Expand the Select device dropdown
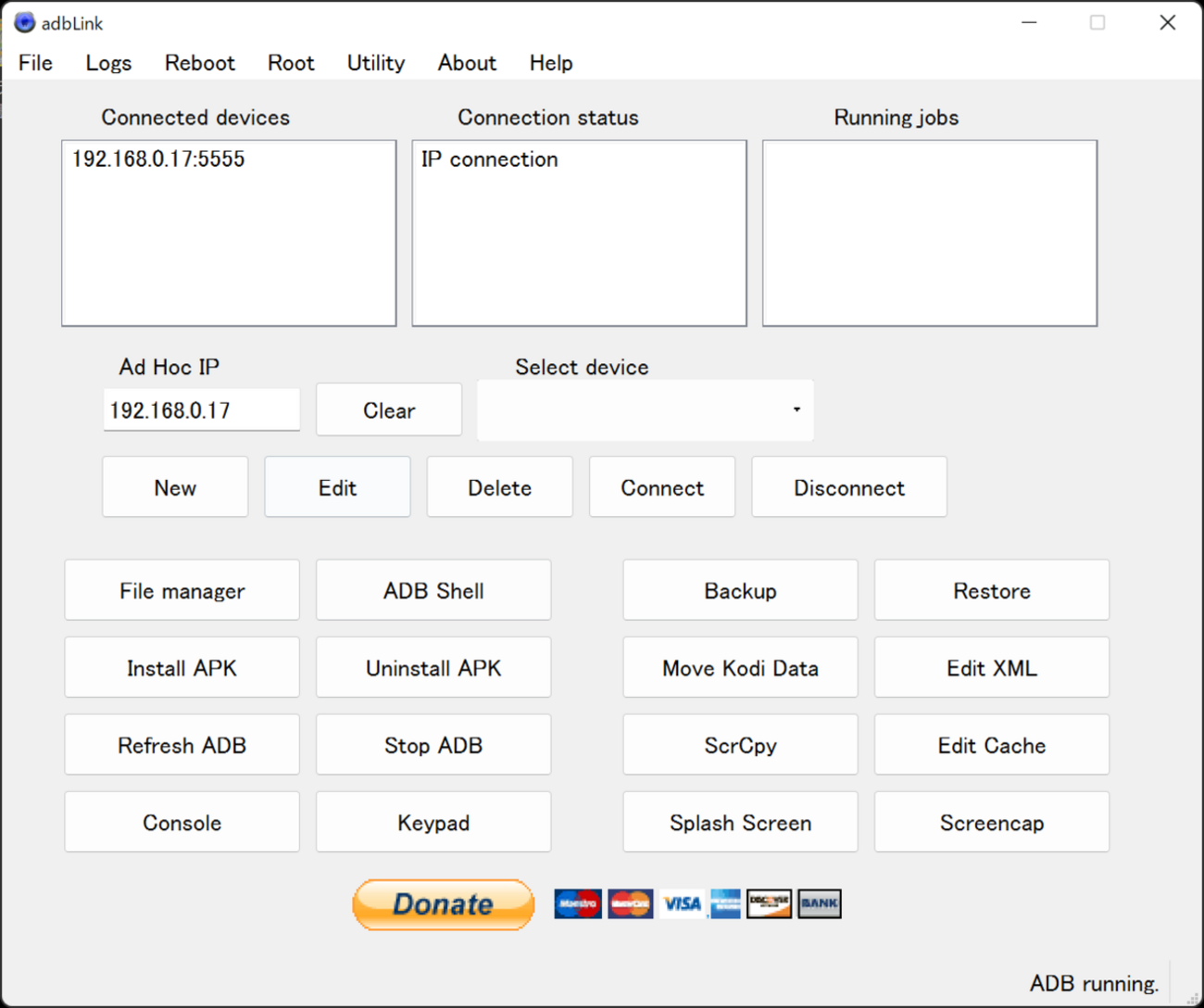Screen dimensions: 1204x1008 pyautogui.click(x=796, y=409)
